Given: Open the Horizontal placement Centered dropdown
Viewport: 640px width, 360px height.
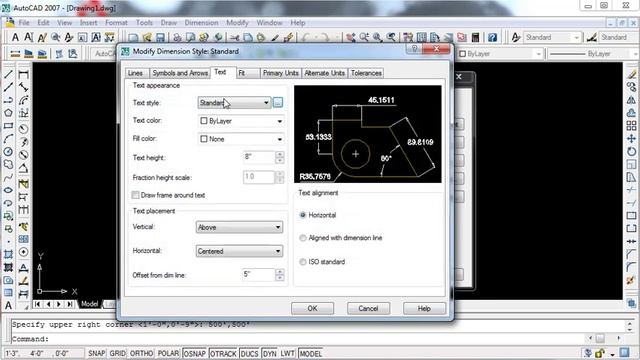Looking at the screenshot, I should point(239,251).
